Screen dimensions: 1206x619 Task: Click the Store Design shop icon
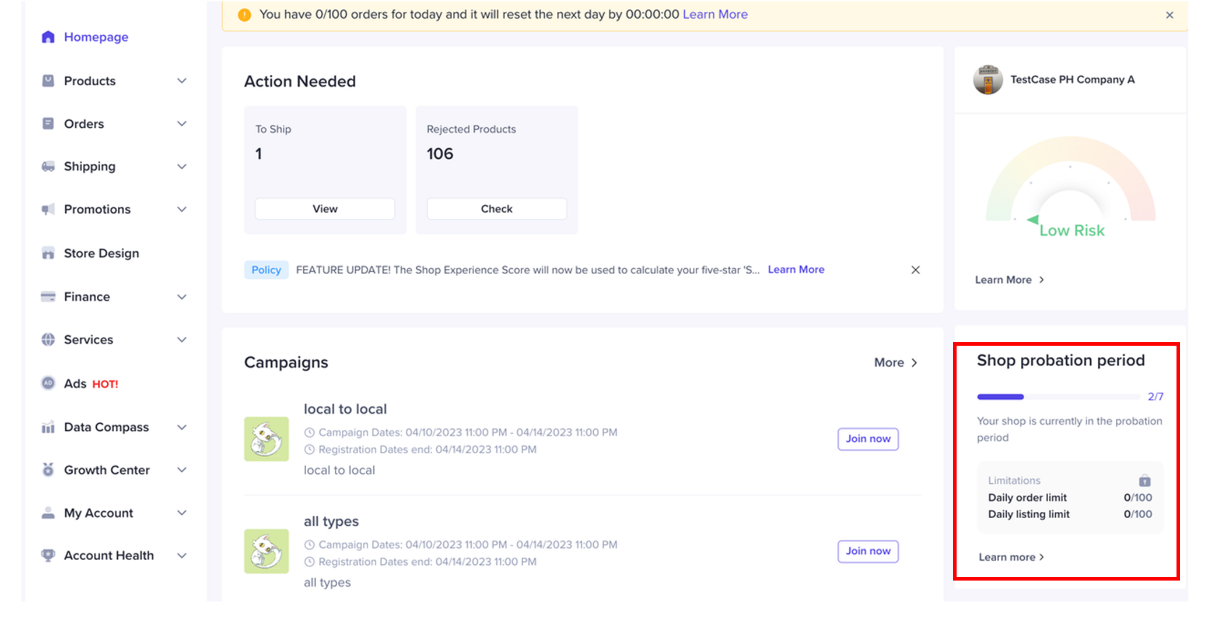point(48,254)
